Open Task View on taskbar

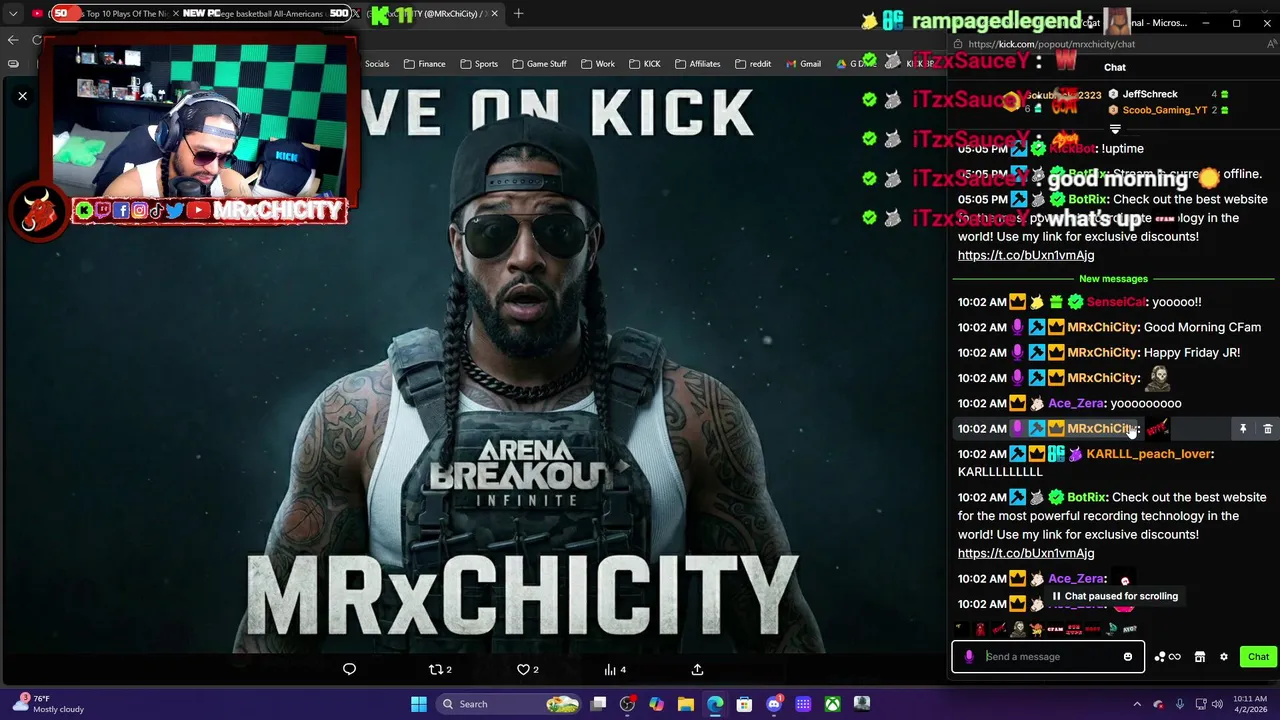point(598,704)
